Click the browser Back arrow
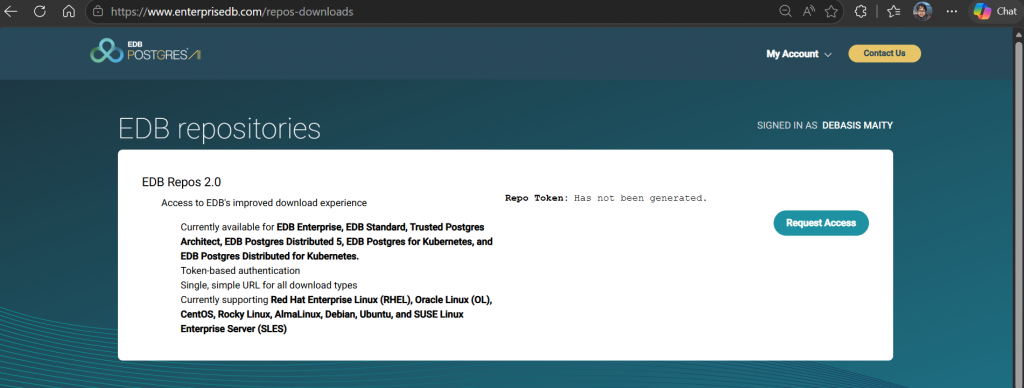Screen dimensions: 1024x388 click(11, 11)
